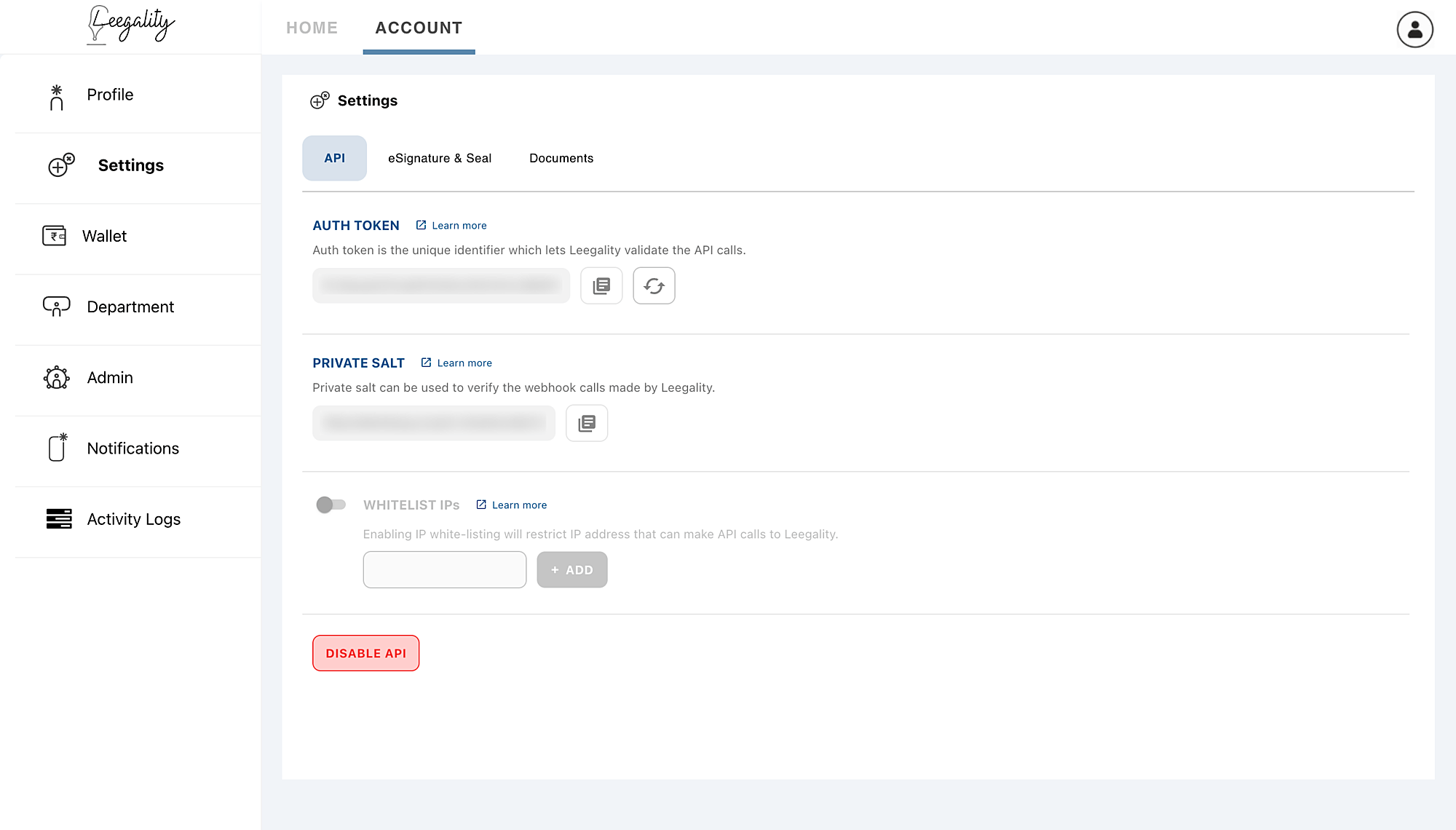View Activity Logs
1456x830 pixels.
pyautogui.click(x=133, y=519)
